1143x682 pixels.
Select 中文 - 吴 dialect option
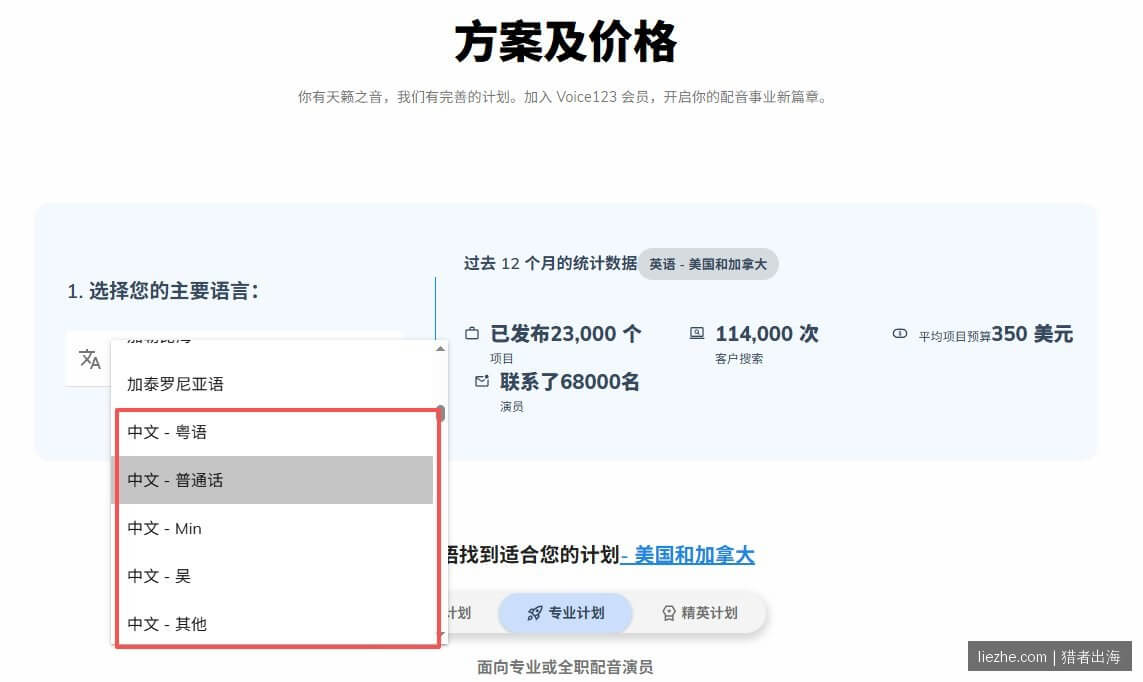point(273,576)
